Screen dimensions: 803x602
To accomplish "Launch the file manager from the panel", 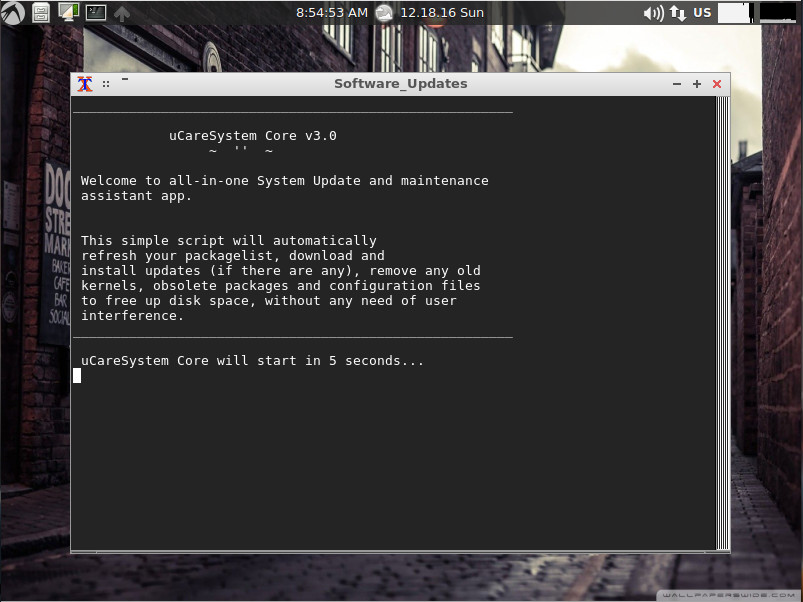I will point(41,13).
